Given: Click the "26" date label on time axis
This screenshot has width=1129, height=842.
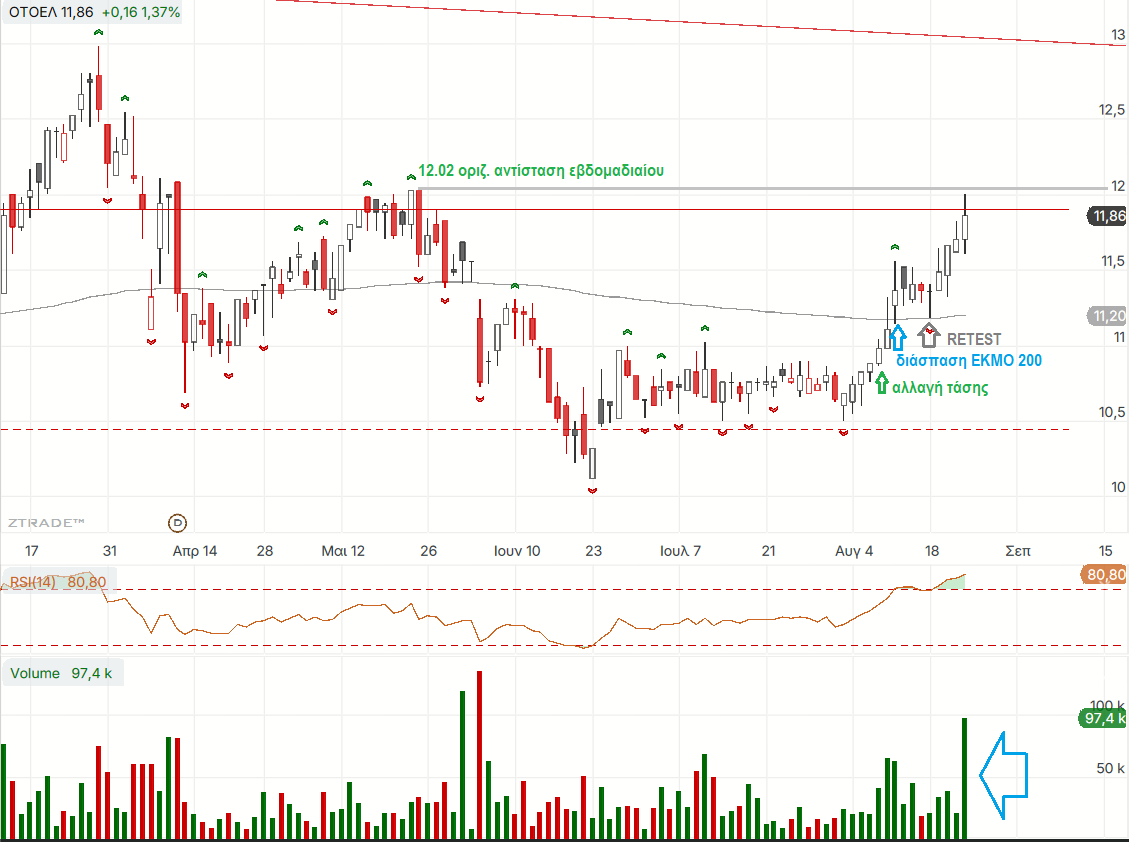Looking at the screenshot, I should pyautogui.click(x=428, y=551).
